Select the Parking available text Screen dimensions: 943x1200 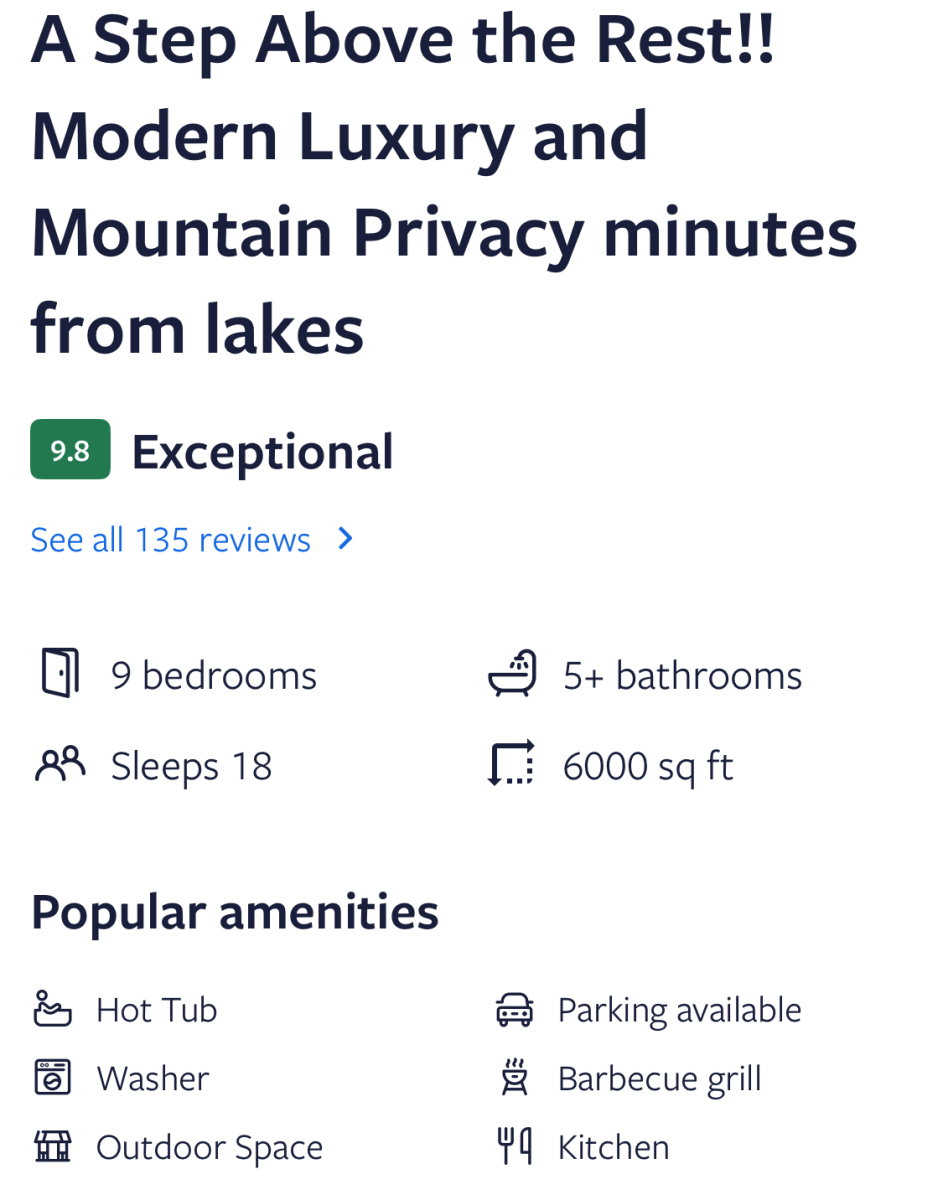pos(679,1010)
